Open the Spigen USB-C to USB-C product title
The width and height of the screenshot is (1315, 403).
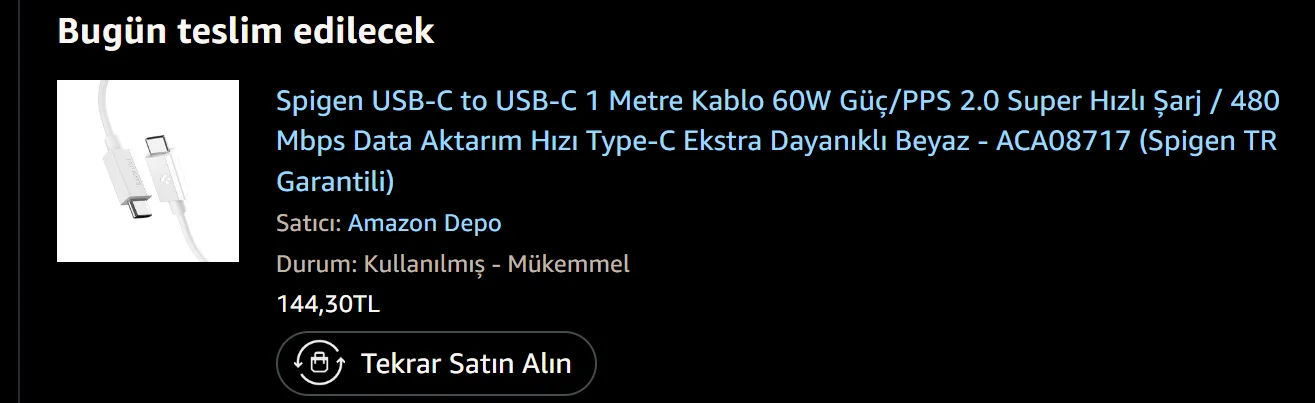778,141
